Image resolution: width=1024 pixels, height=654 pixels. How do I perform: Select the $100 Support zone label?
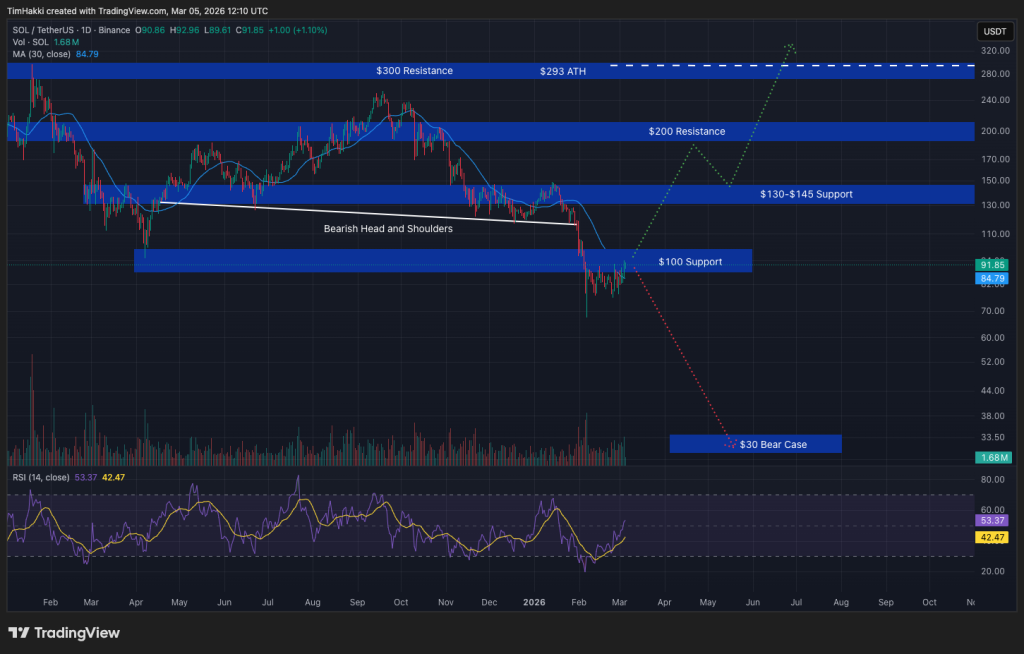click(690, 262)
